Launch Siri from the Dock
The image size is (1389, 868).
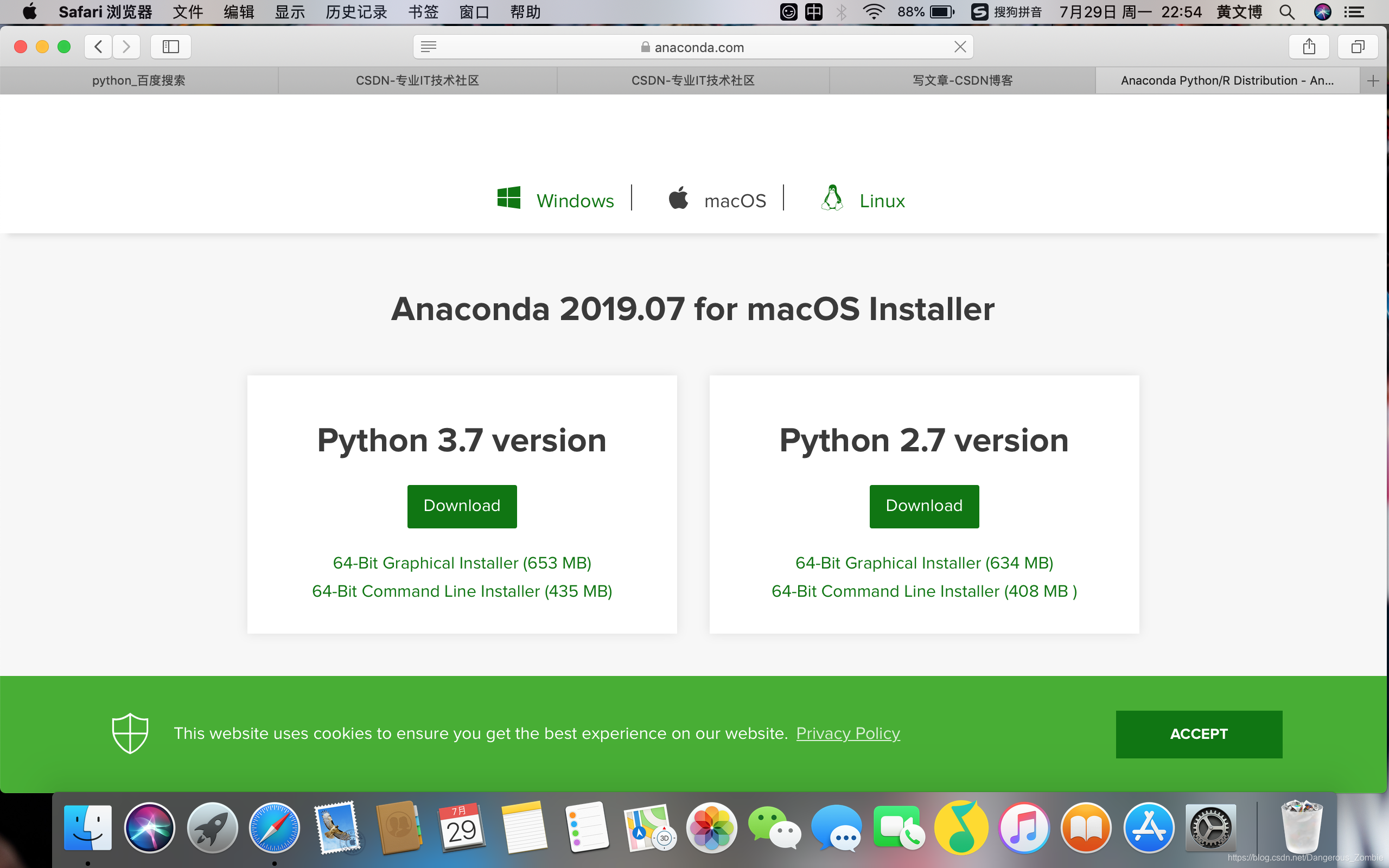(150, 827)
